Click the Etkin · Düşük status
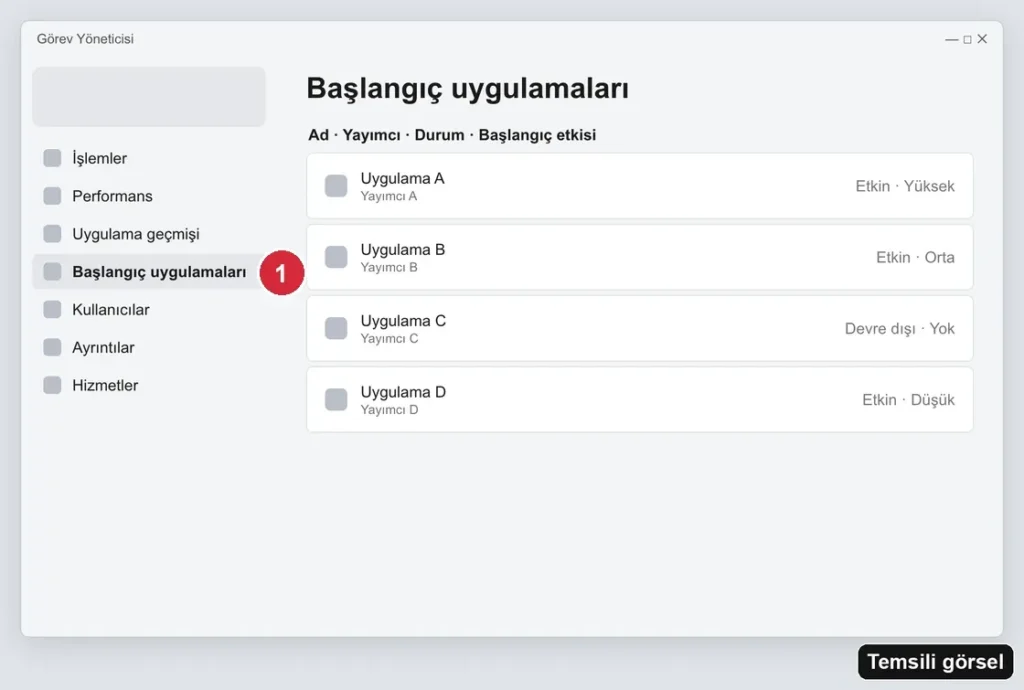 tap(908, 400)
